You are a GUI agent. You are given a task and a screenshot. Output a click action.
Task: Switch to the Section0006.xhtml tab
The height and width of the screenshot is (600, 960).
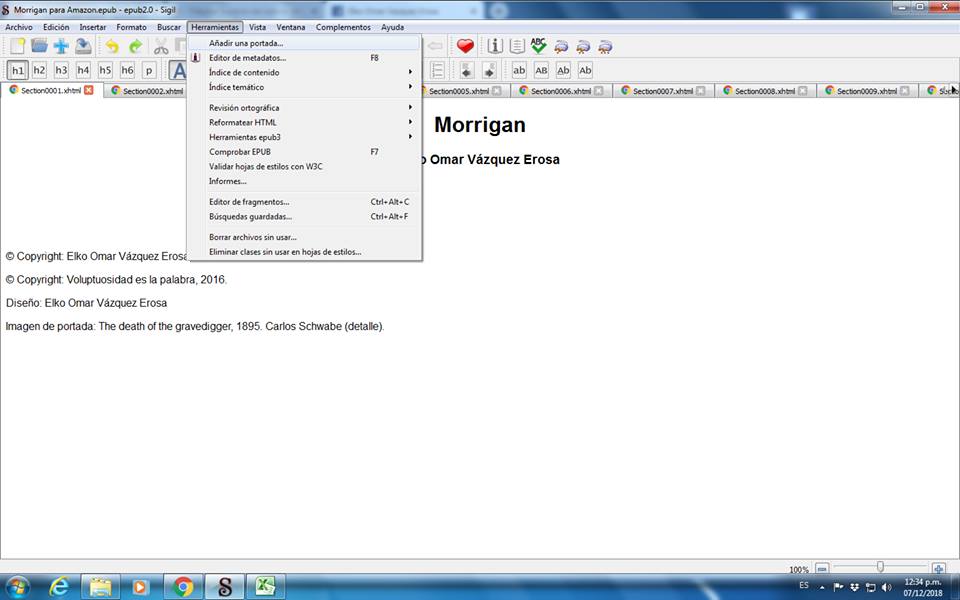point(556,91)
